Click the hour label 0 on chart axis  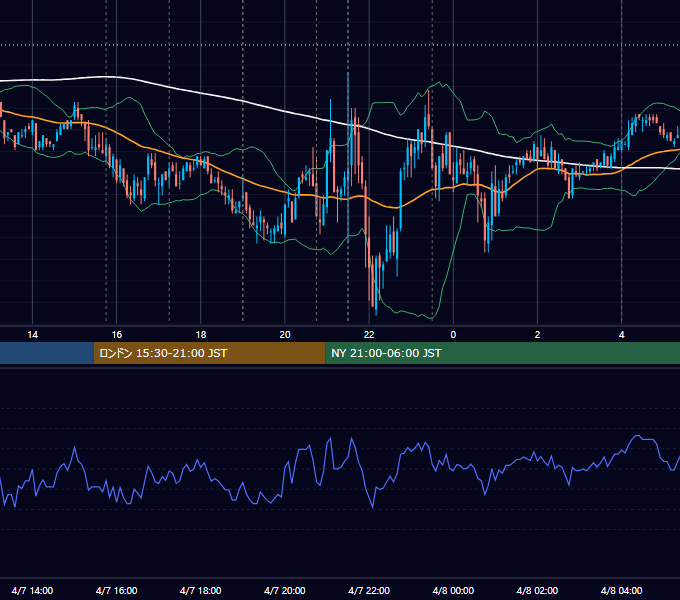tap(453, 335)
